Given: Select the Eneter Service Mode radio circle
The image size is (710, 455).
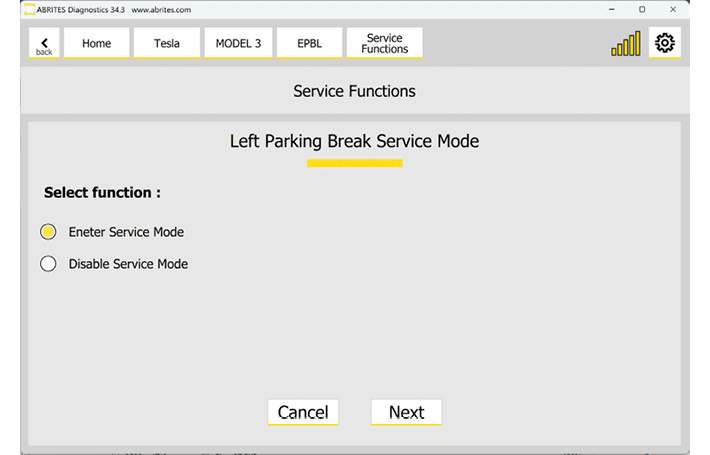Looking at the screenshot, I should (x=48, y=232).
